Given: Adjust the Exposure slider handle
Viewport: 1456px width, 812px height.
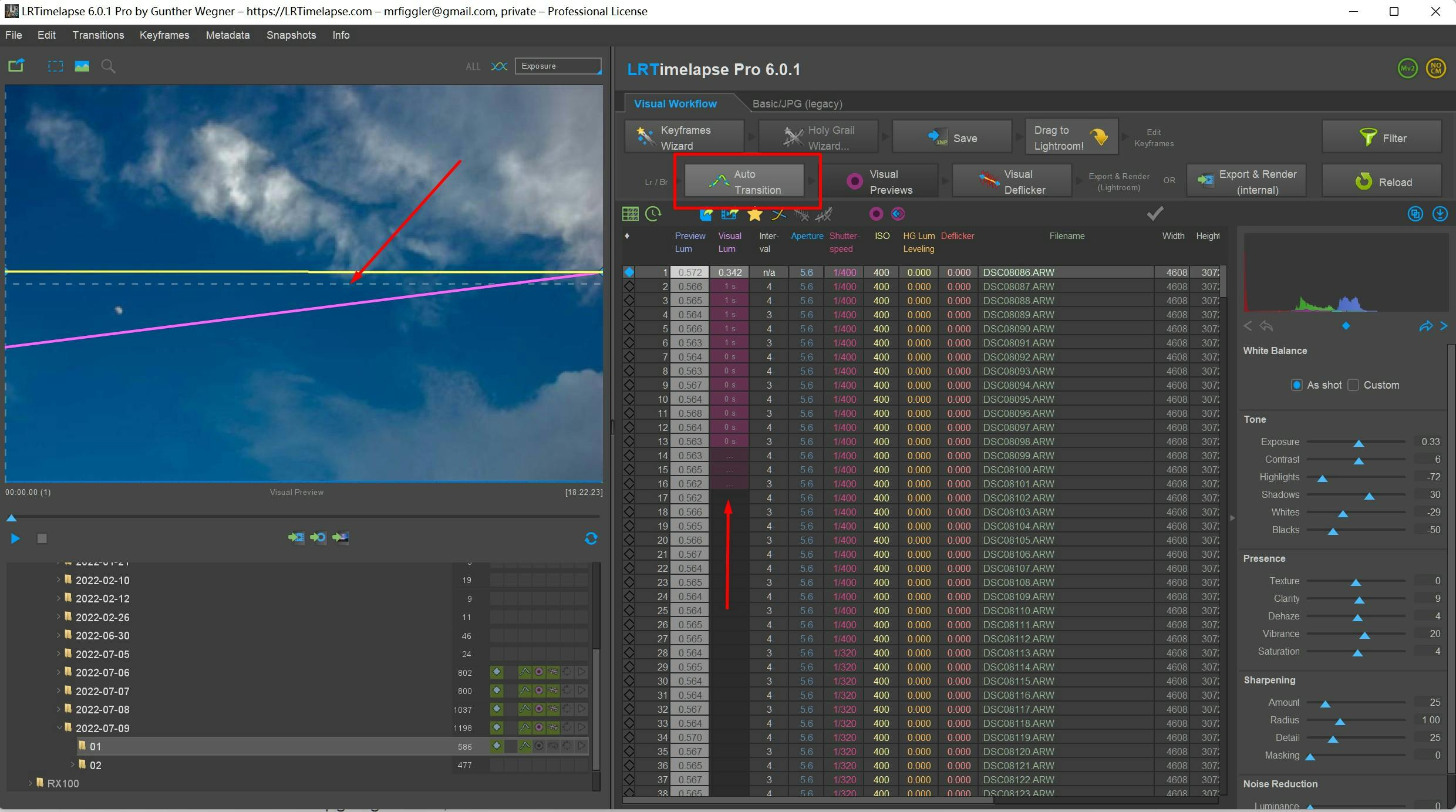Looking at the screenshot, I should [1359, 443].
